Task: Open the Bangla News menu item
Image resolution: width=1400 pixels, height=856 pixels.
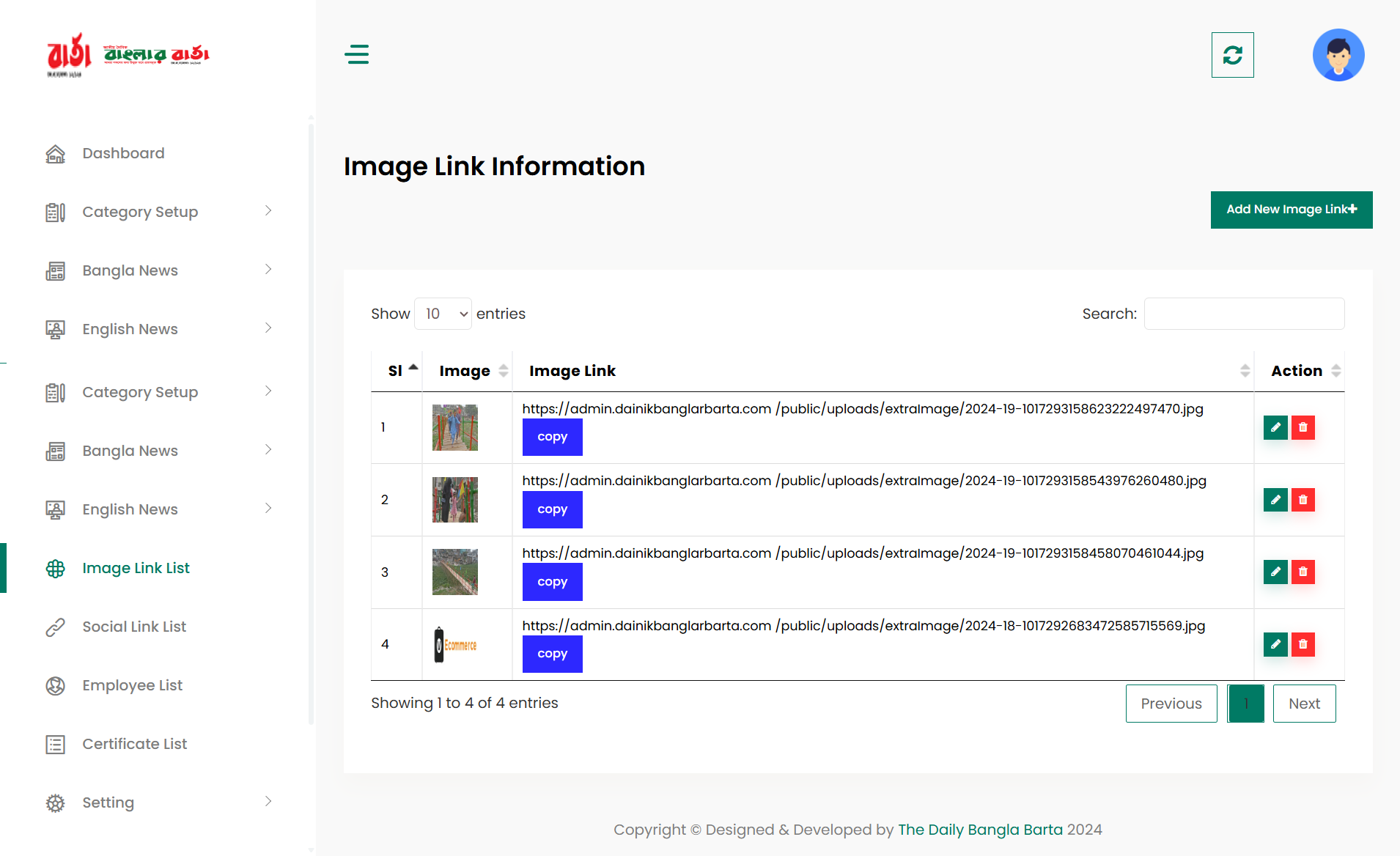Action: 130,270
